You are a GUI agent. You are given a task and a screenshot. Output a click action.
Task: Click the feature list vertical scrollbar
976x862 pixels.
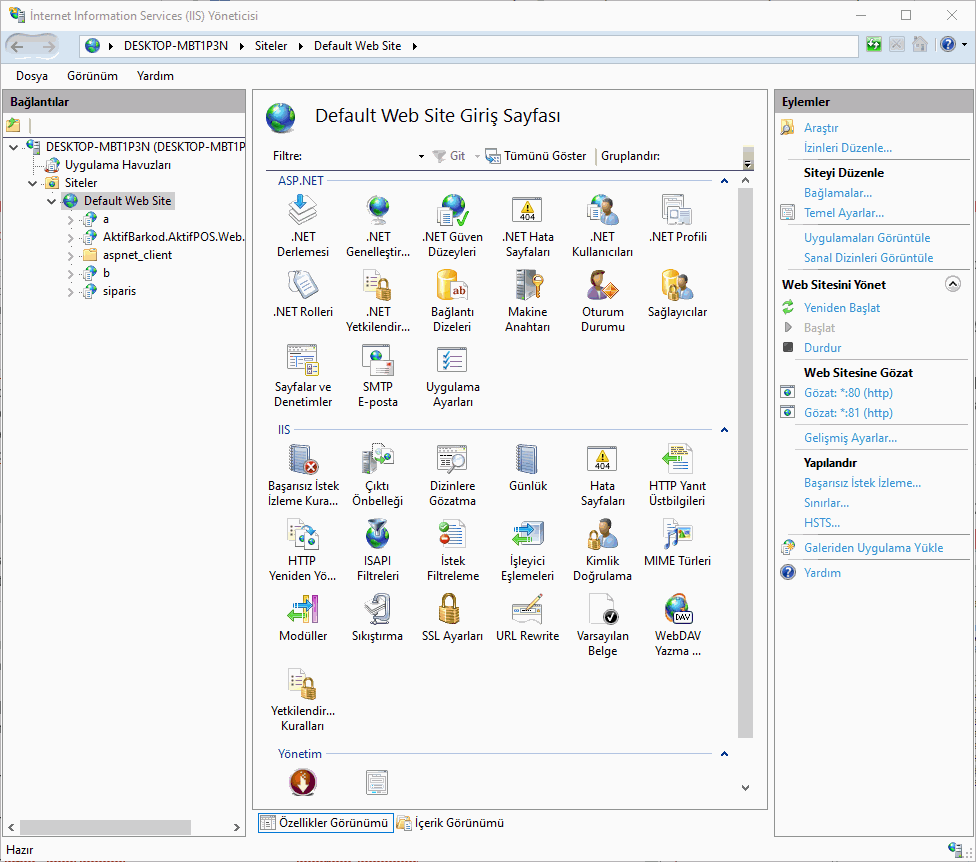pos(745,462)
